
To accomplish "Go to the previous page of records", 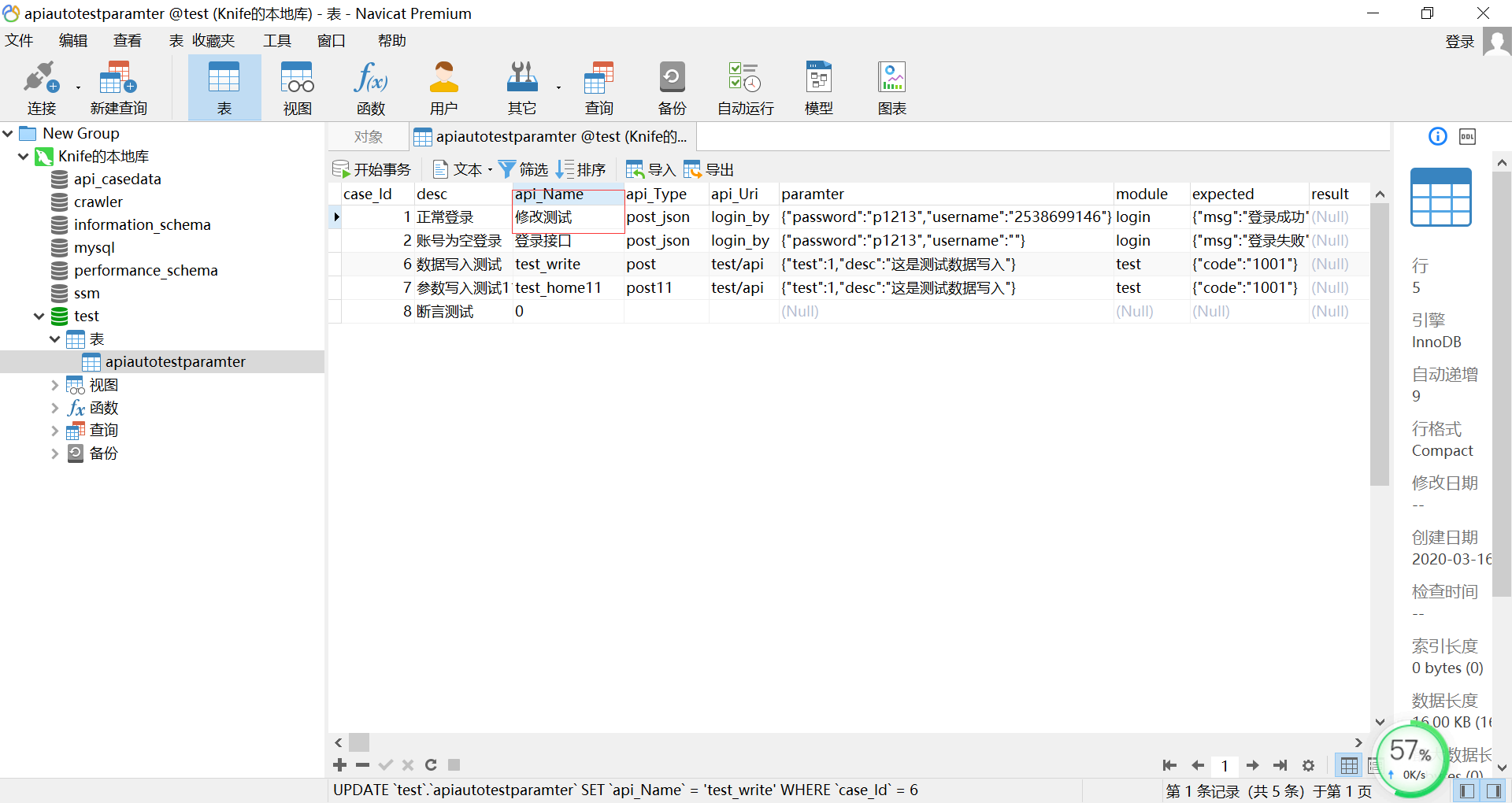I will pos(1198,765).
